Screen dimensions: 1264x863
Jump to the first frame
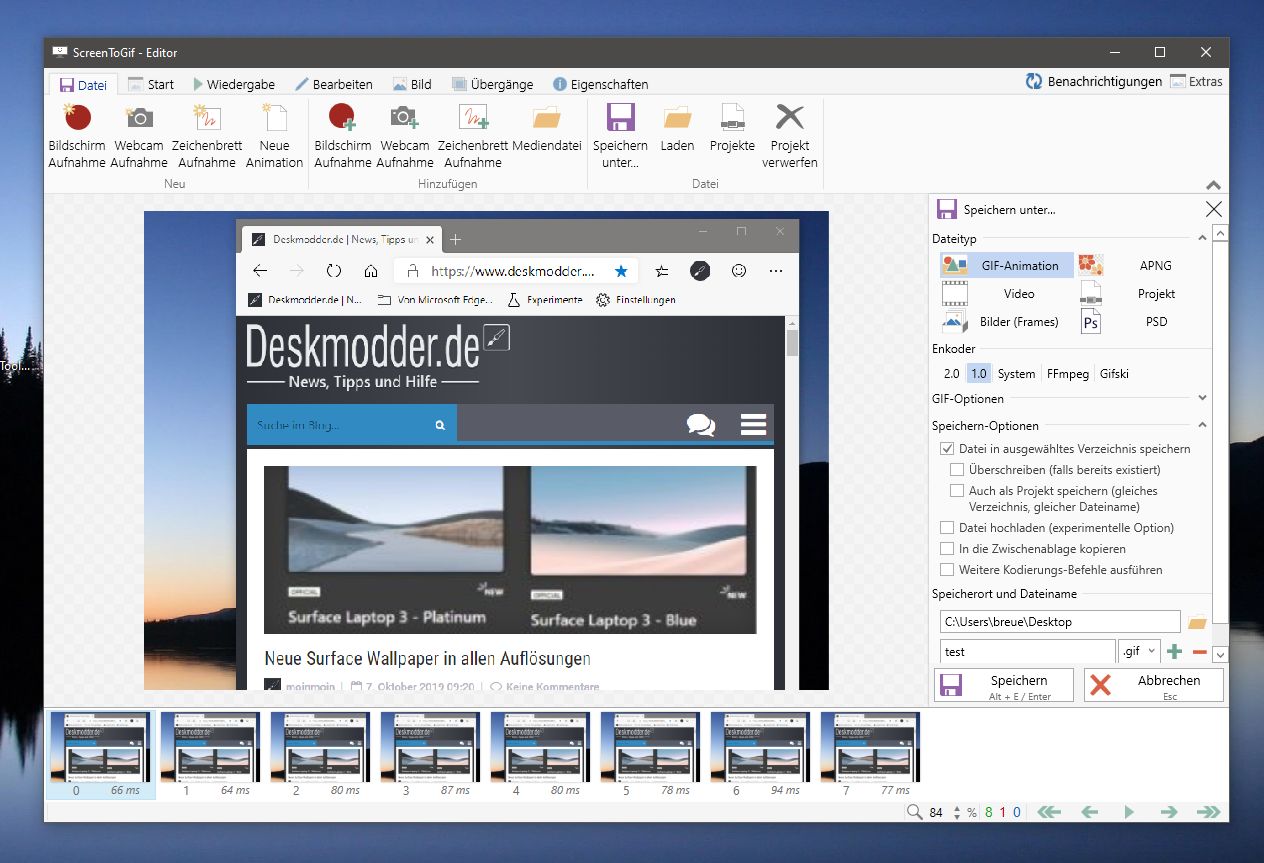[x=1049, y=812]
